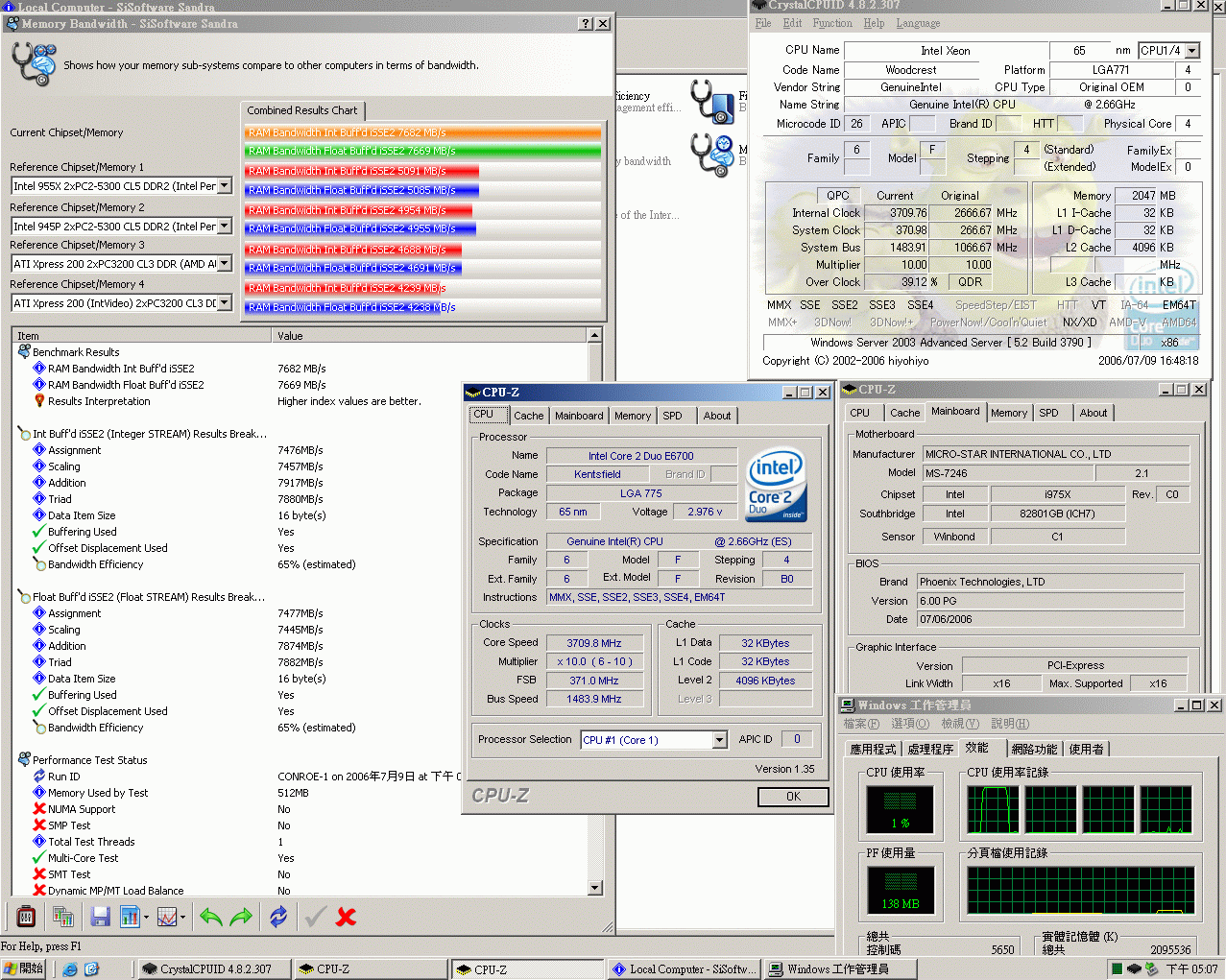The height and width of the screenshot is (980, 1226).
Task: Open File menu in CrystalCPUID
Action: click(763, 23)
